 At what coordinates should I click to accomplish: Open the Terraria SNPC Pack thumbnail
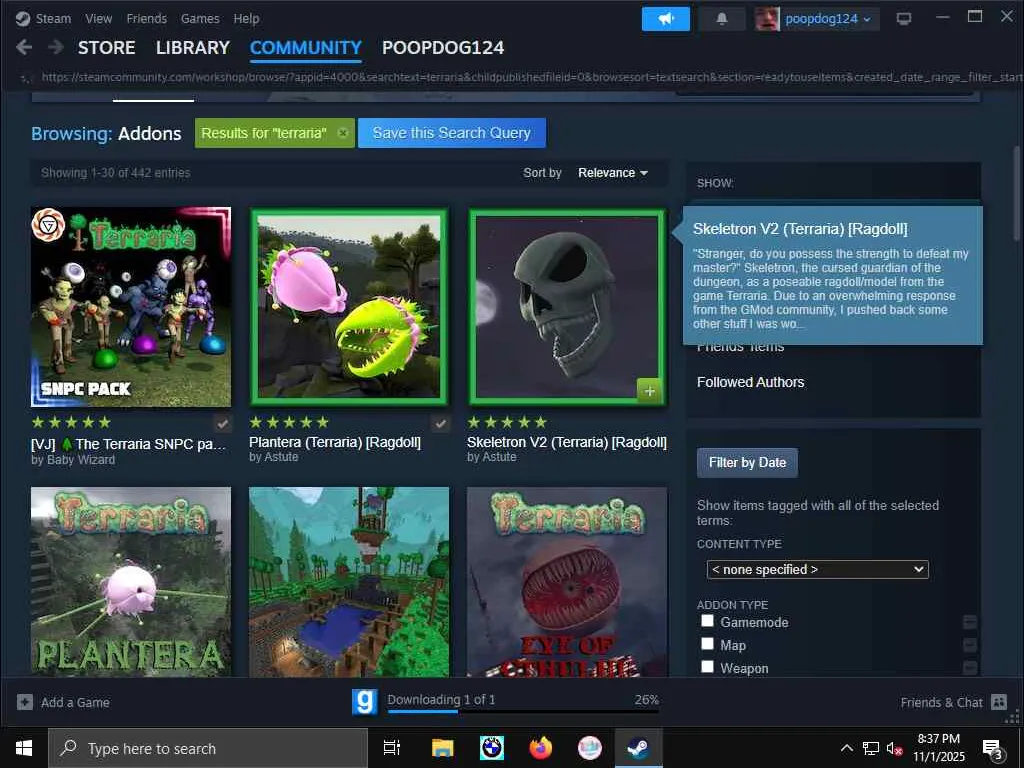click(x=131, y=307)
